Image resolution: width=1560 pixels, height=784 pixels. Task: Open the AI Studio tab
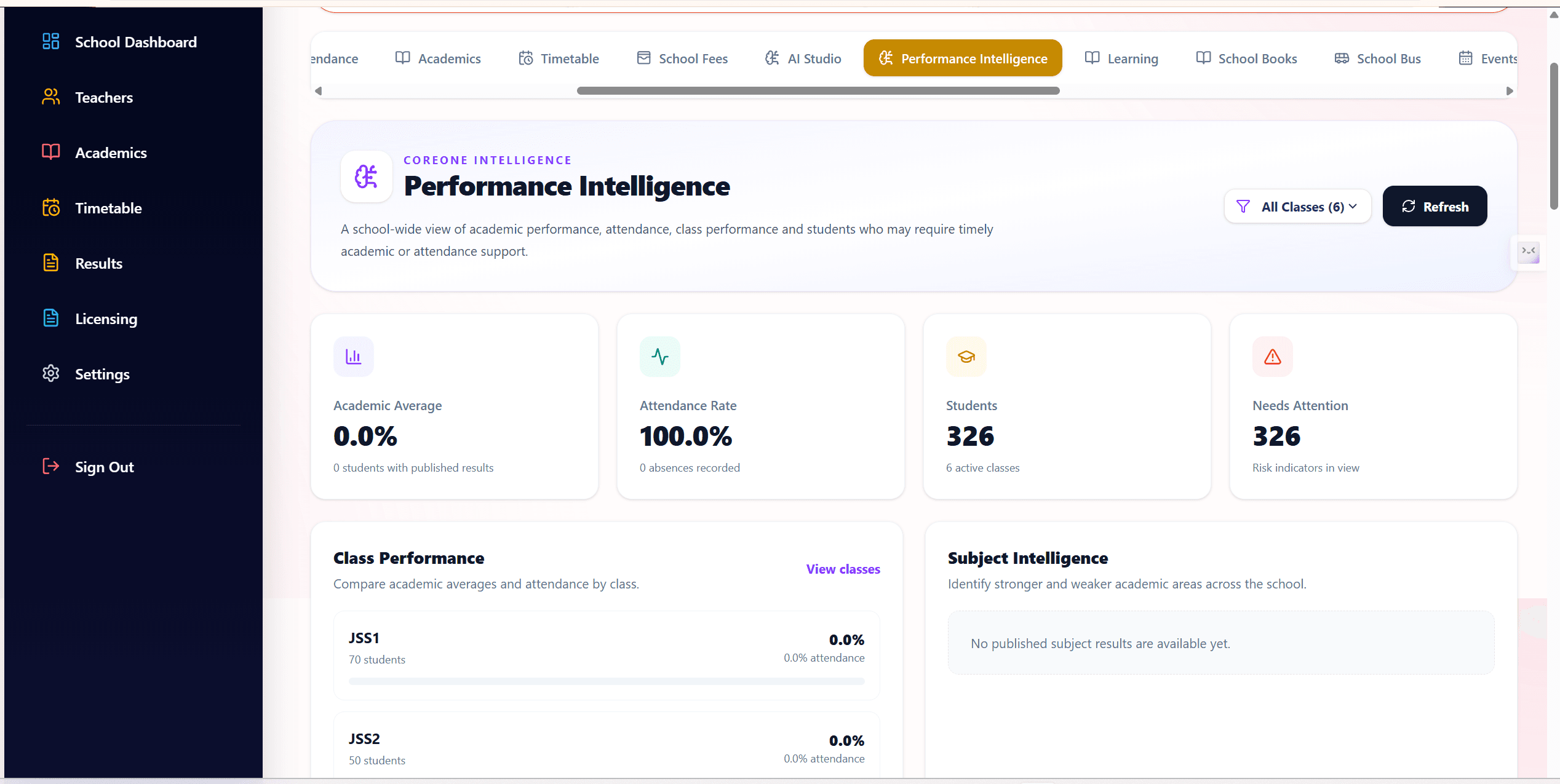[803, 58]
